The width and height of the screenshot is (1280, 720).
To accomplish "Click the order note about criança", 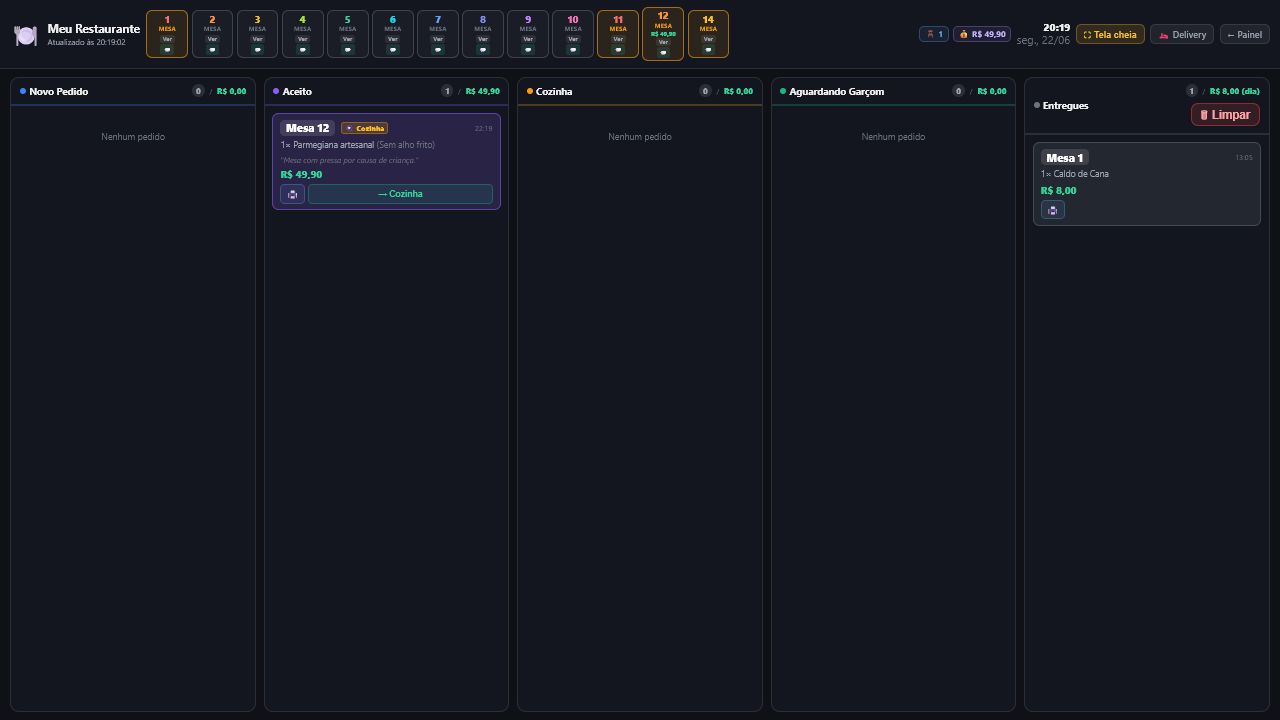I will [x=349, y=160].
